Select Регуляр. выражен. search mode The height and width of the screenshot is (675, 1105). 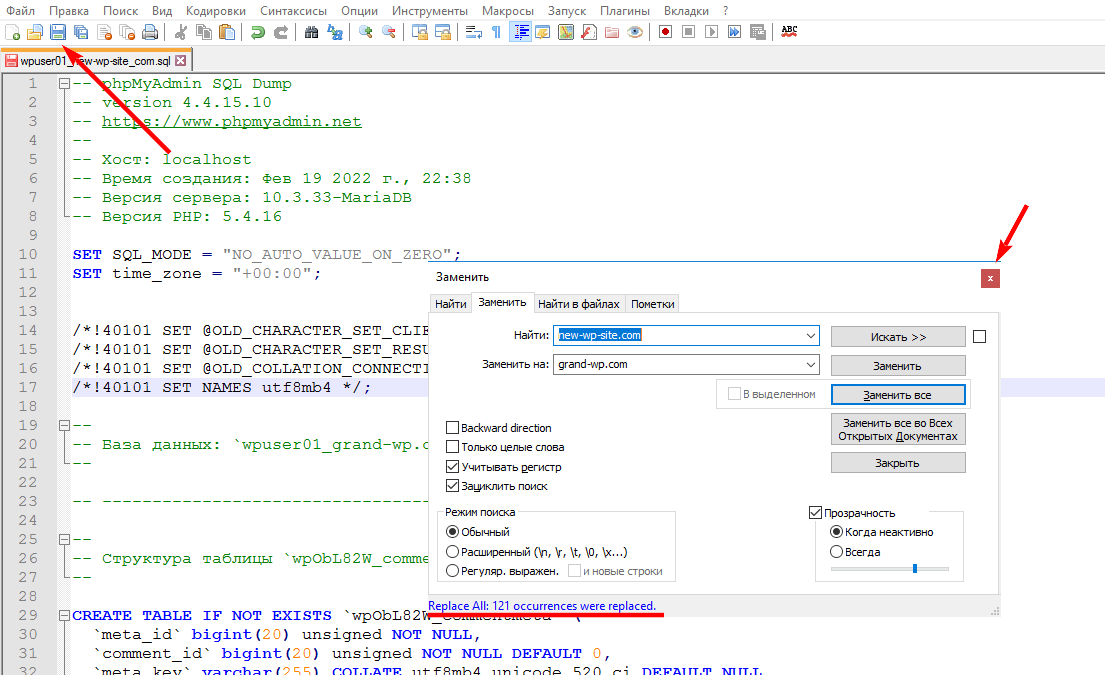tap(453, 571)
